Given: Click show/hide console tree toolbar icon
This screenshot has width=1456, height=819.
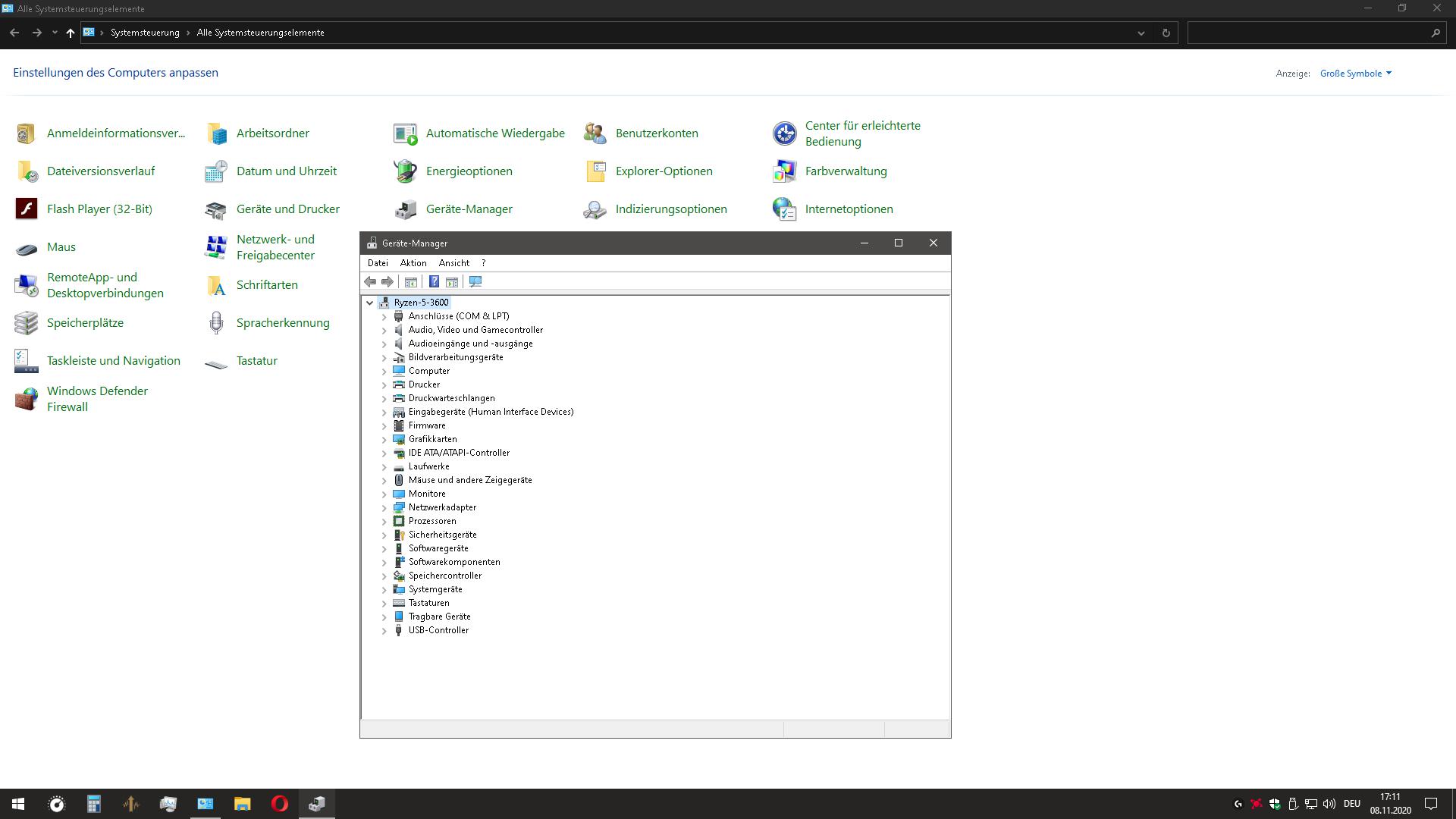Looking at the screenshot, I should 410,282.
